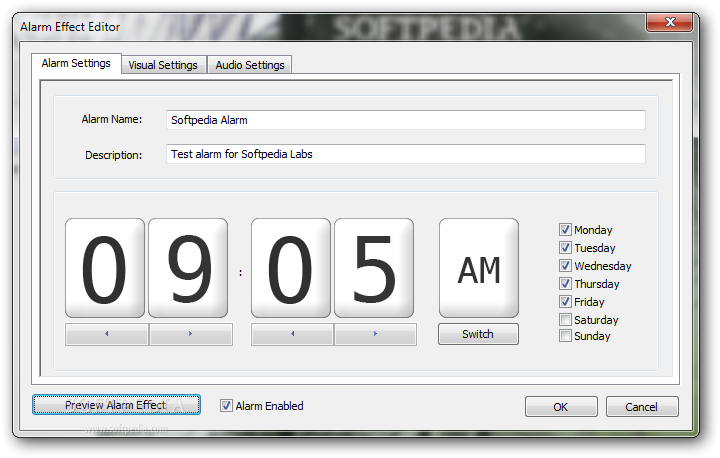Enable the Saturday checkbox
This screenshot has width=720, height=458.
[x=565, y=319]
